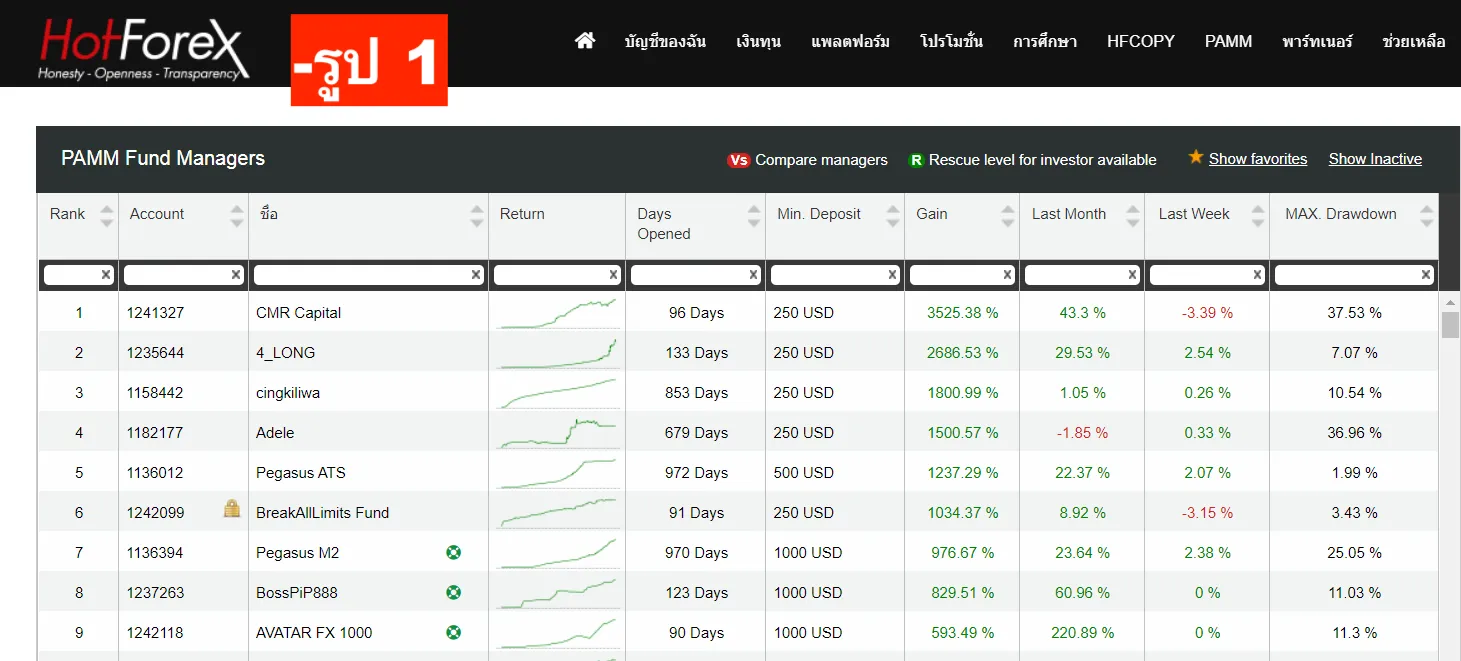
Task: Sort table by Rank column arrows
Action: click(107, 216)
